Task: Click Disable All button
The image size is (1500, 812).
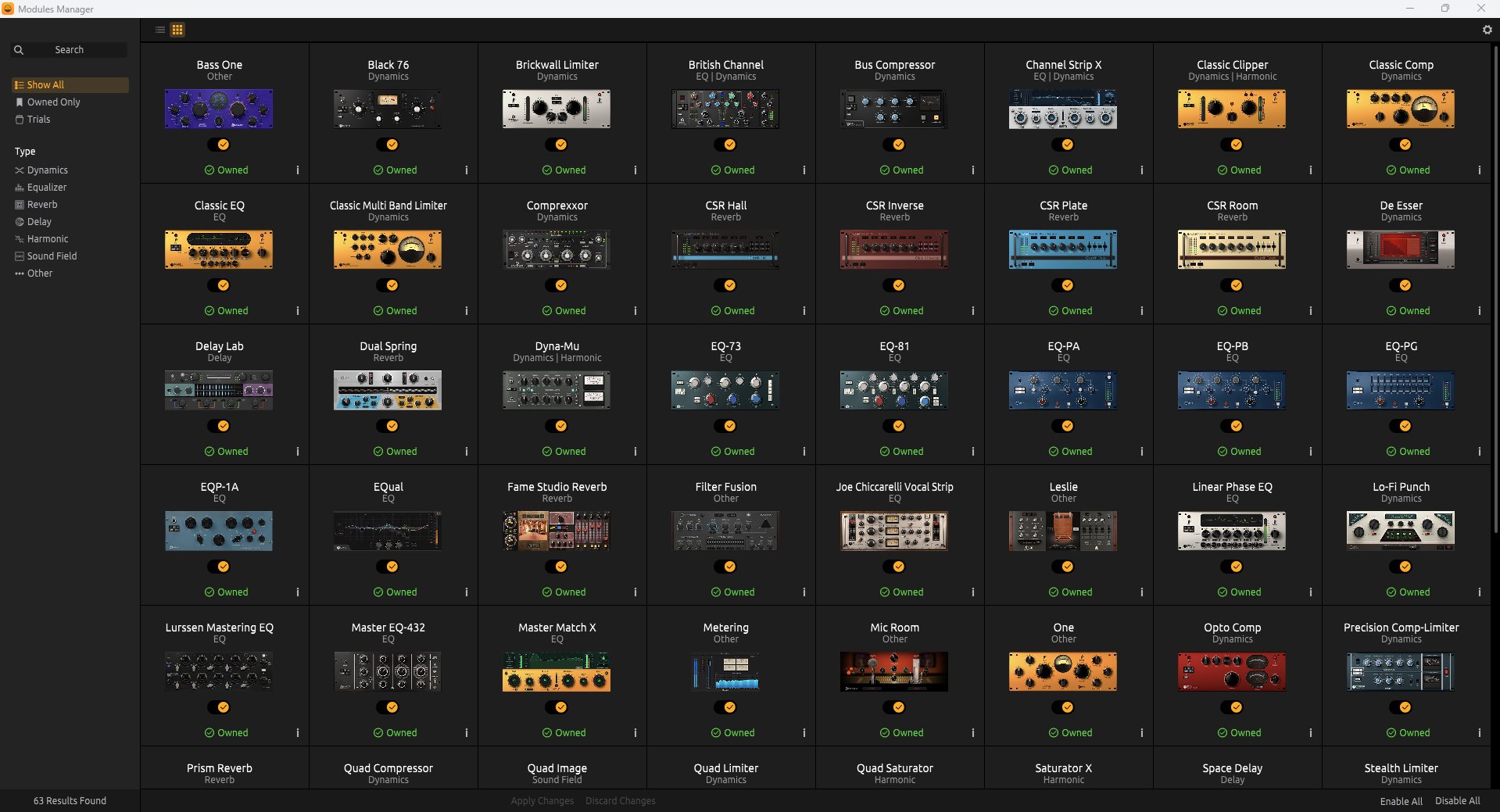Action: pyautogui.click(x=1457, y=801)
